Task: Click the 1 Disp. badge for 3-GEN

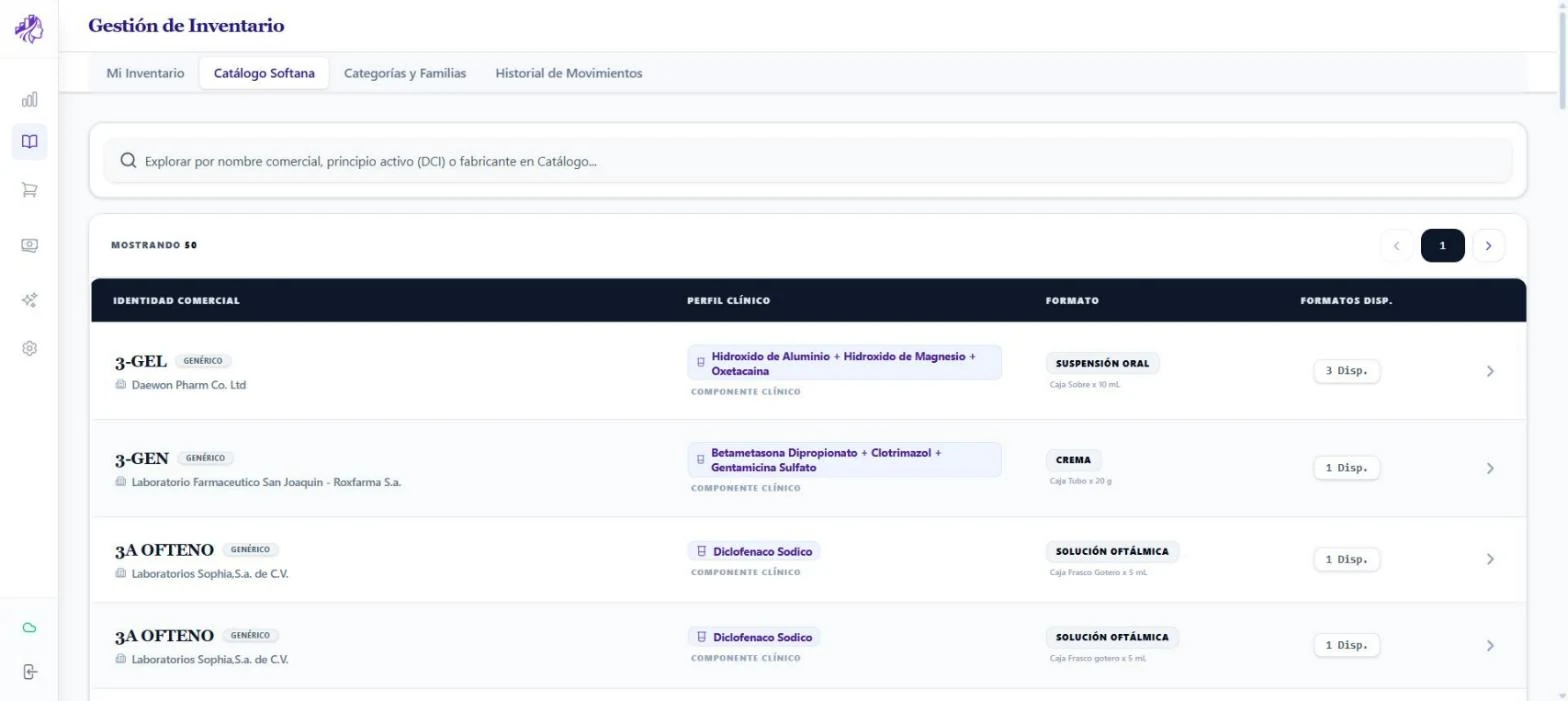Action: [x=1346, y=468]
